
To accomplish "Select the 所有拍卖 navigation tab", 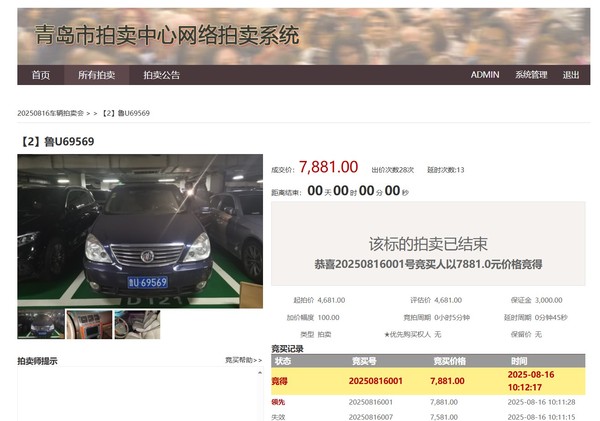I will pyautogui.click(x=97, y=75).
